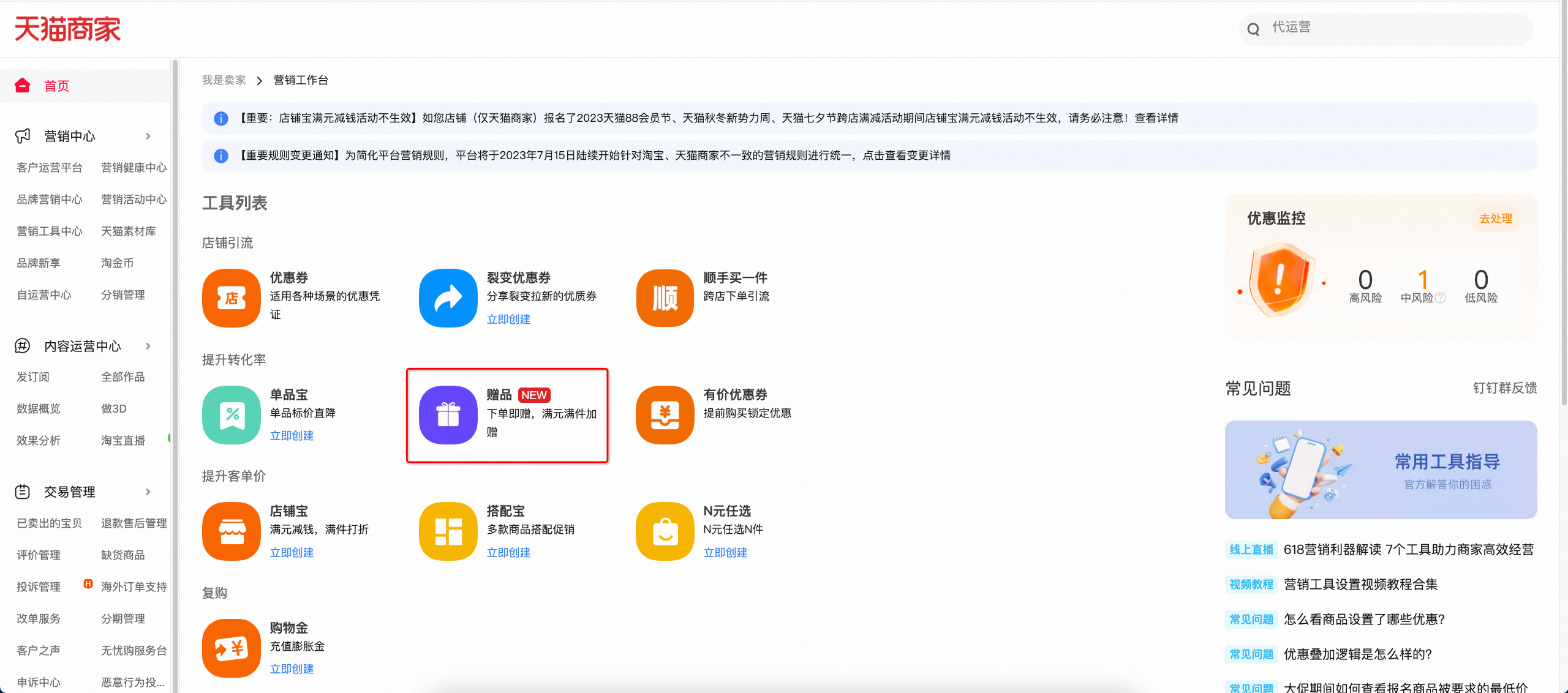1568x693 pixels.
Task: Click 立即创建 under N元任选
Action: [x=725, y=552]
